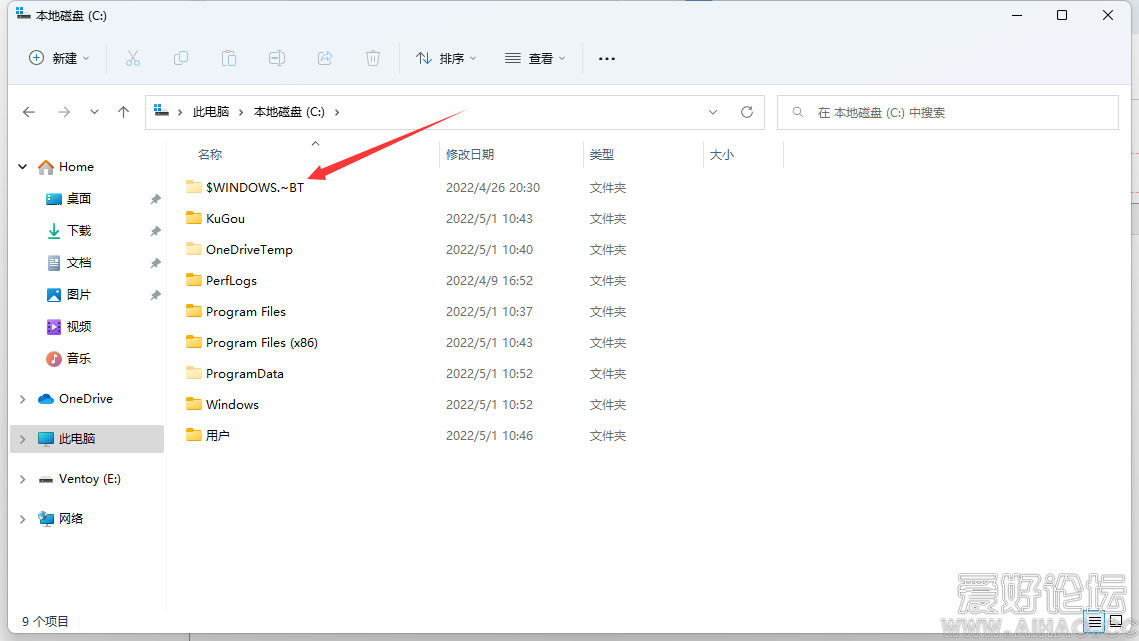
Task: Go back using the back arrow
Action: click(x=29, y=112)
